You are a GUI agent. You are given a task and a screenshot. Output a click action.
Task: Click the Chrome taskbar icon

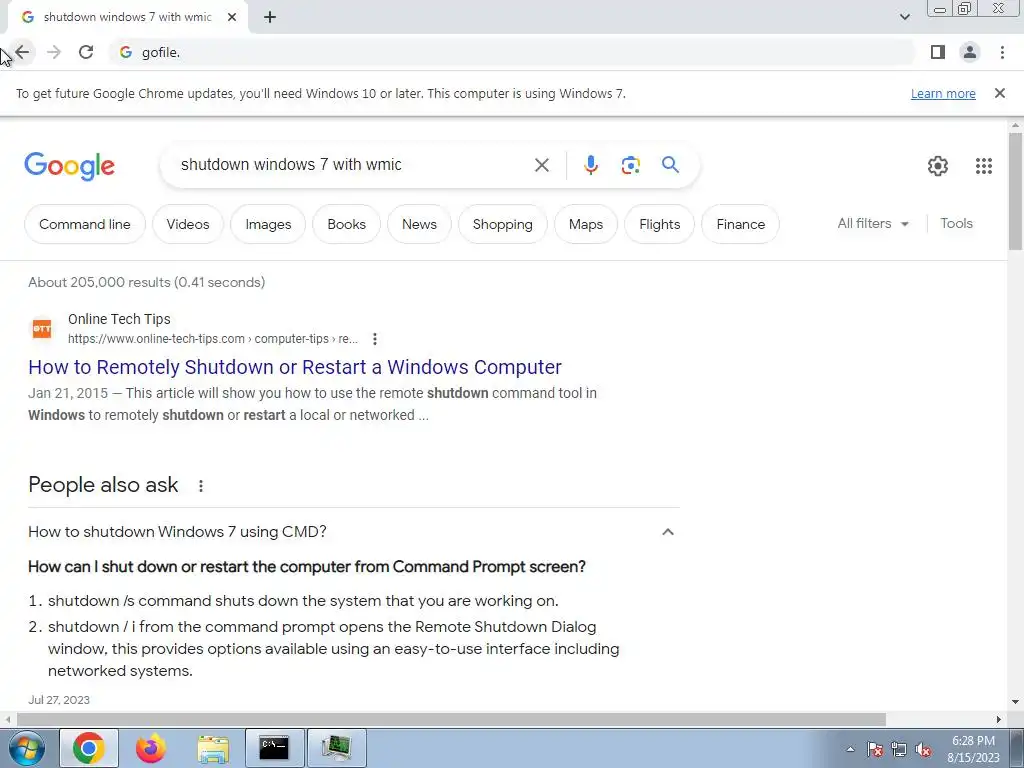89,748
